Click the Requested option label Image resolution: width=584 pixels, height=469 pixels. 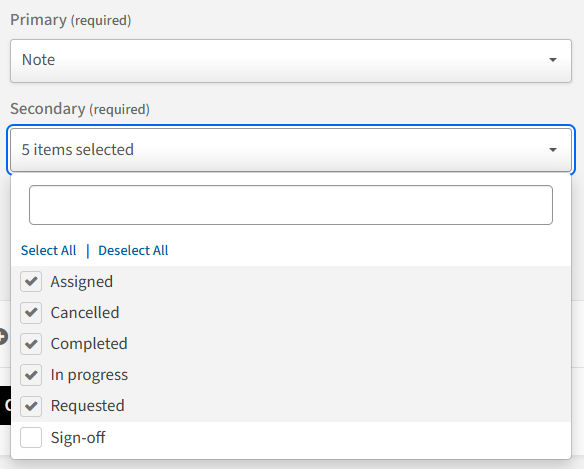(88, 406)
